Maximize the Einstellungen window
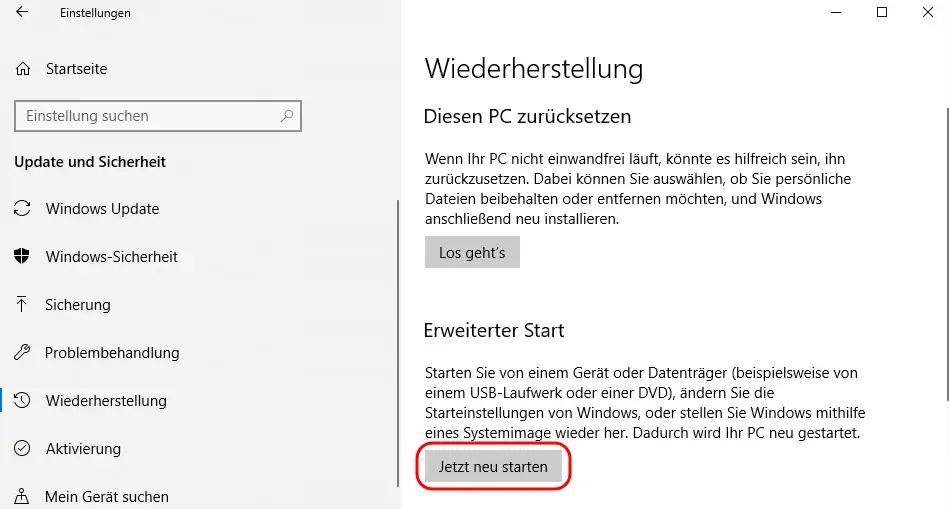This screenshot has width=950, height=509. (x=881, y=13)
